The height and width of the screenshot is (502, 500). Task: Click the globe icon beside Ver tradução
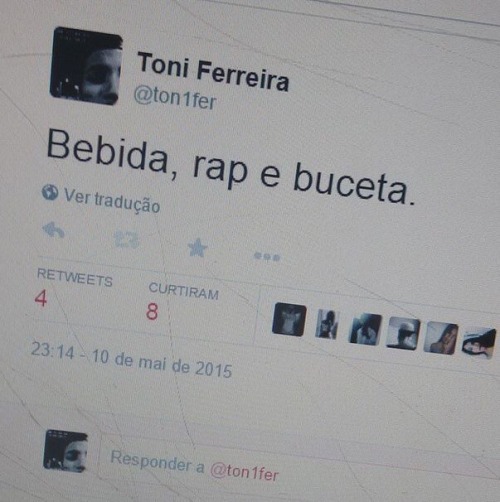50,192
